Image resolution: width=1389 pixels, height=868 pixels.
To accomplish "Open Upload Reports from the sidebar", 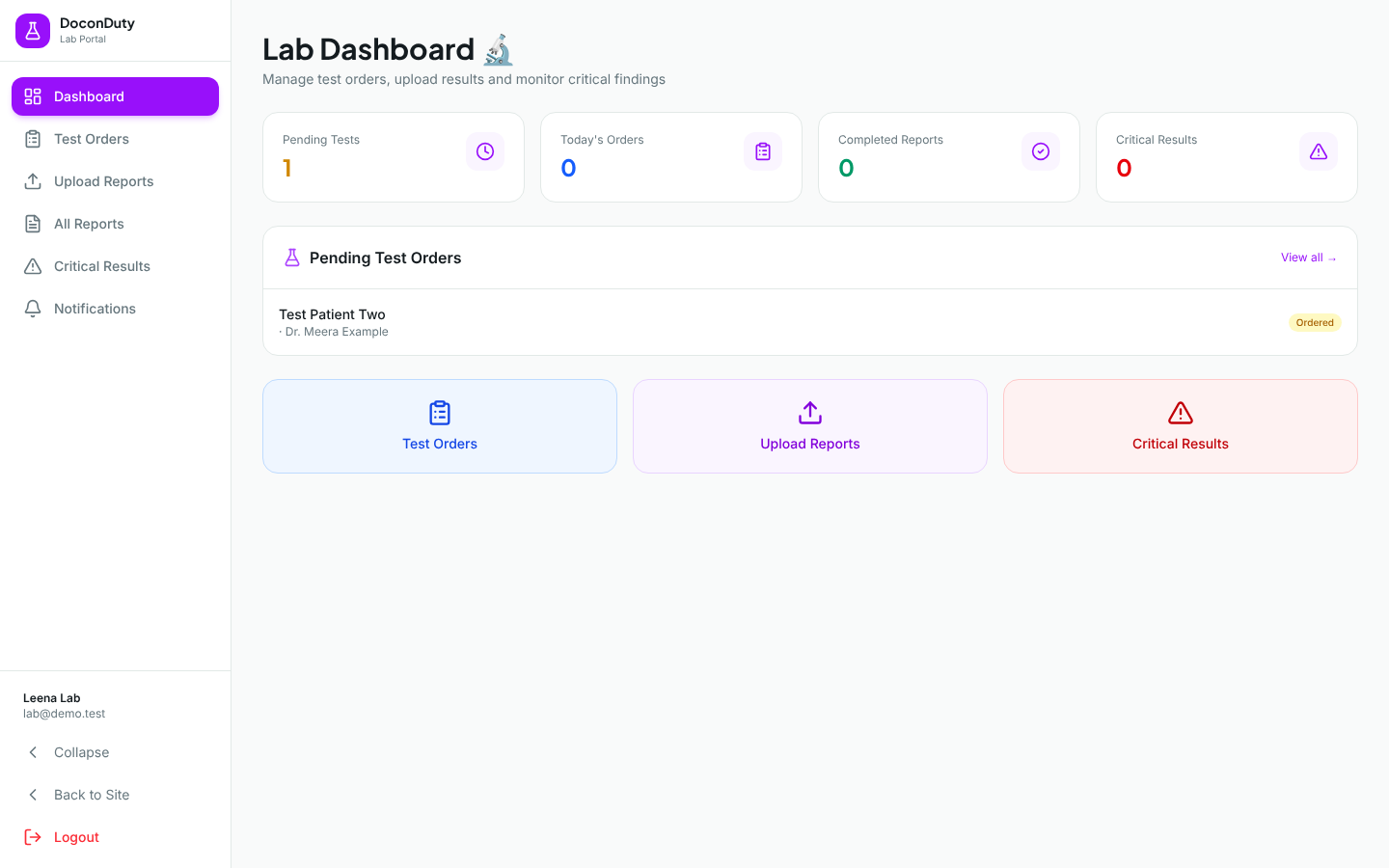I will tap(115, 181).
